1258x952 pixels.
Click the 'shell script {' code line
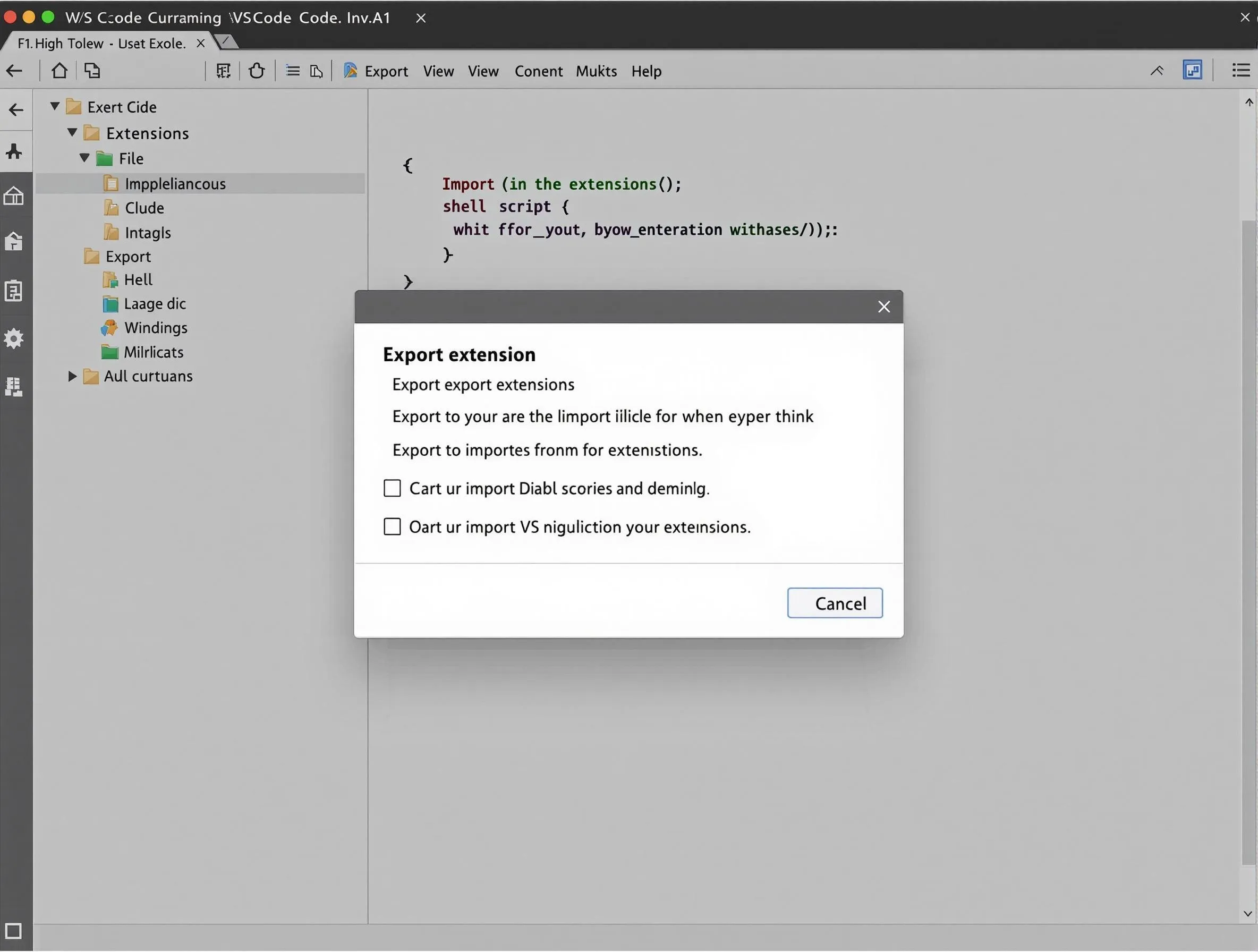coord(506,207)
